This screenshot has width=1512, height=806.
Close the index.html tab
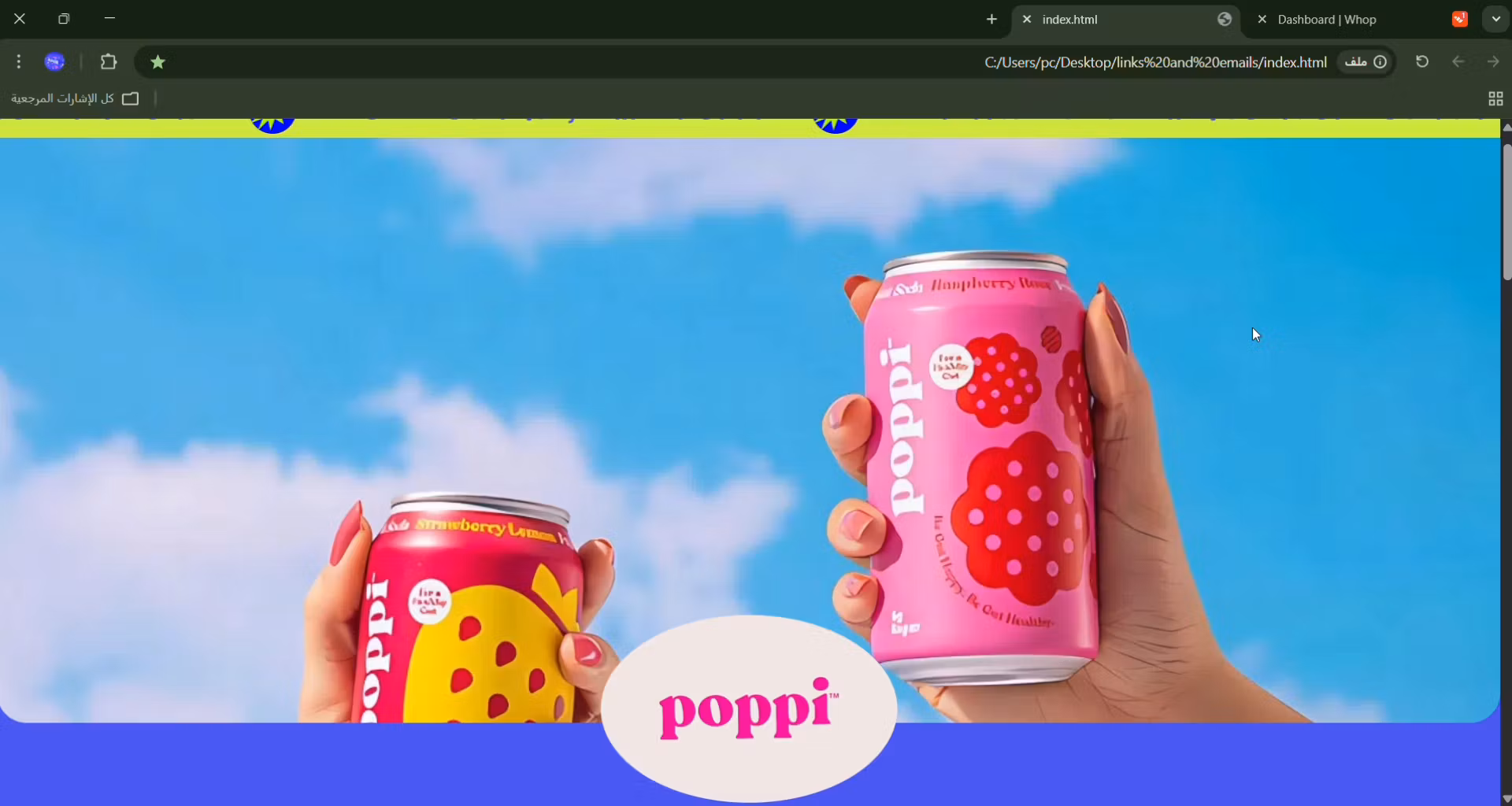(x=1027, y=20)
